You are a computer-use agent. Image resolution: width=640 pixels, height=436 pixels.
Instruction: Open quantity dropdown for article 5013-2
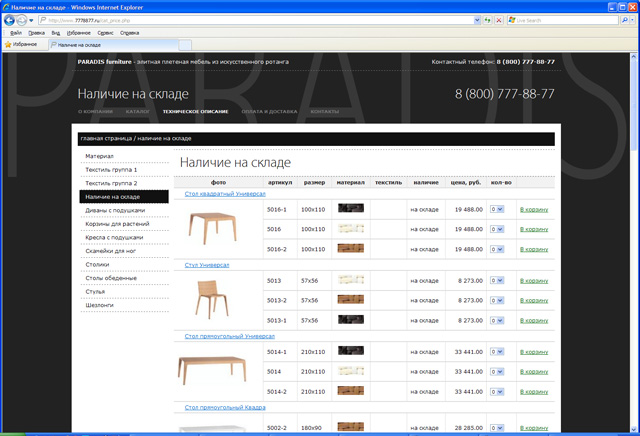(x=497, y=300)
